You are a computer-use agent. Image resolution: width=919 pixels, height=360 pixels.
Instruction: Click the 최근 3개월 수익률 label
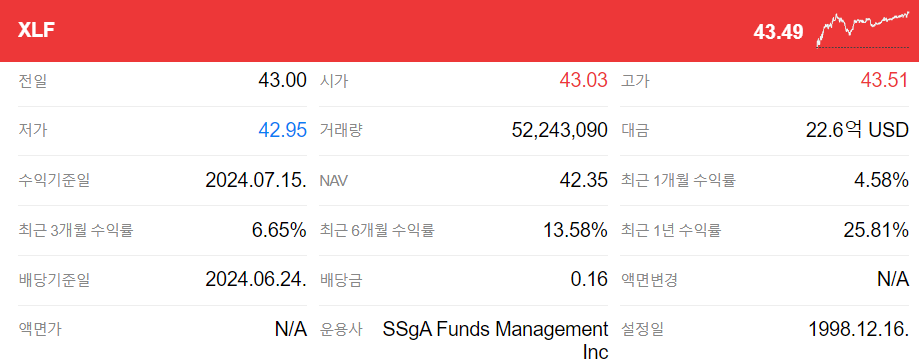pyautogui.click(x=76, y=230)
